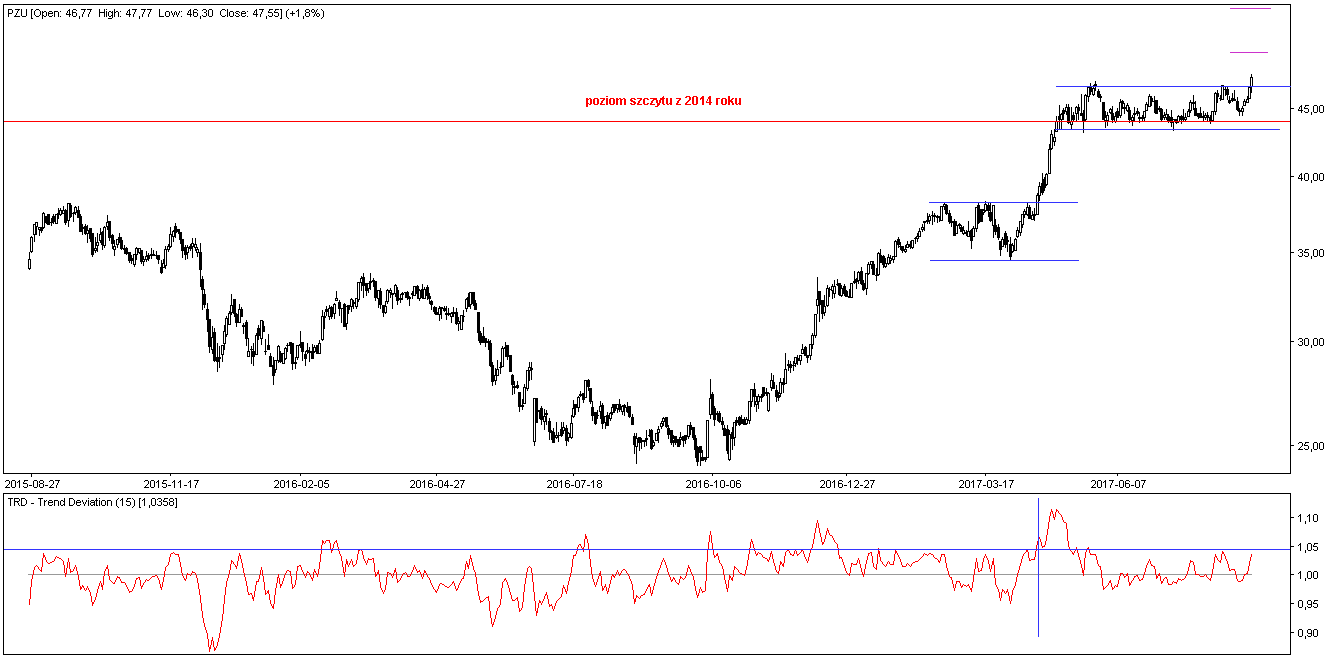Click the 2015-11-17 date axis label

pyautogui.click(x=171, y=482)
